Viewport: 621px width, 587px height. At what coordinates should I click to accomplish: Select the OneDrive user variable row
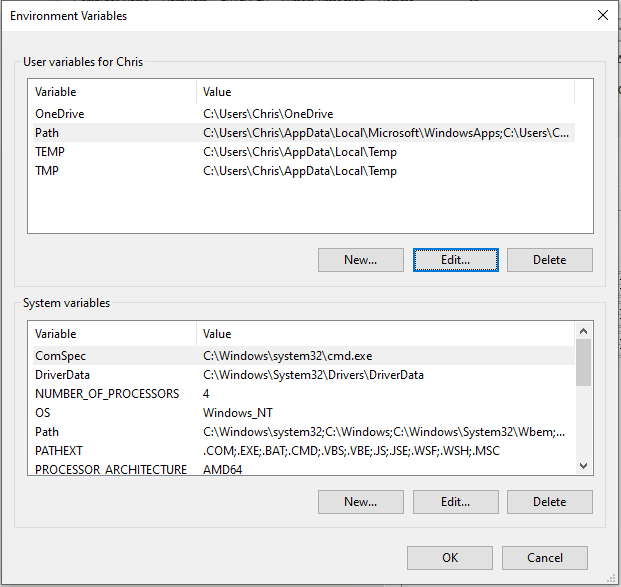(x=304, y=114)
